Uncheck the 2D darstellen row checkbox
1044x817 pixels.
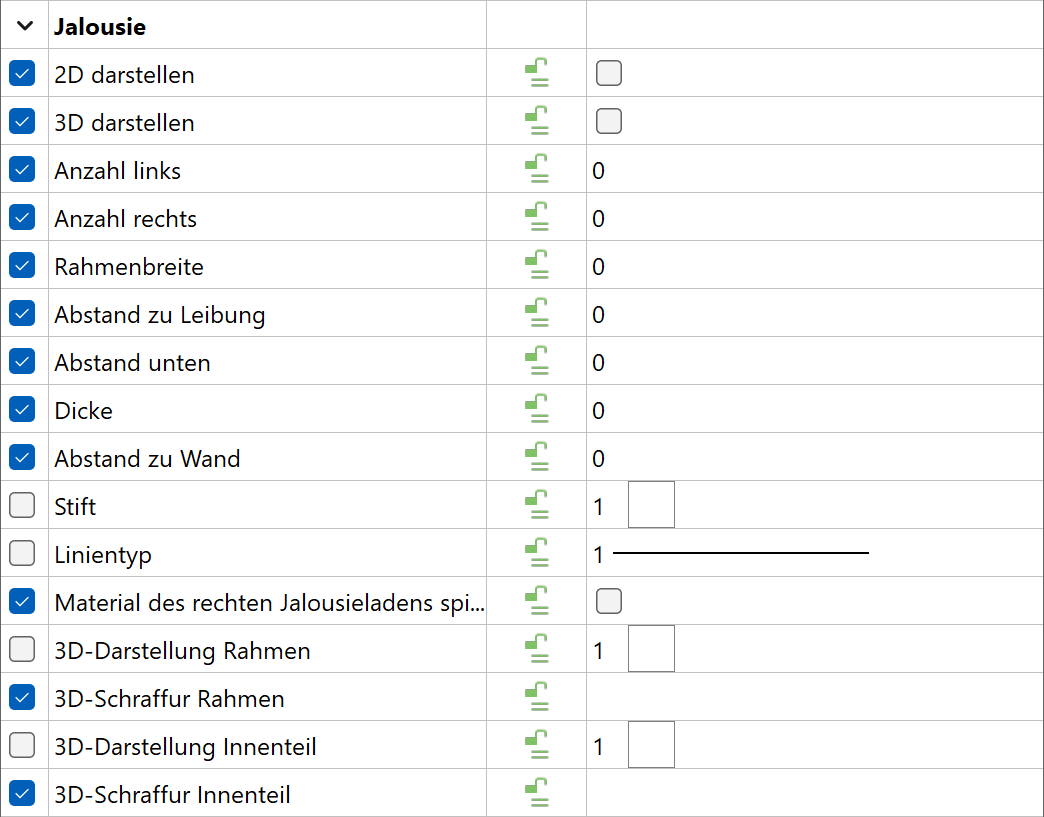click(22, 73)
